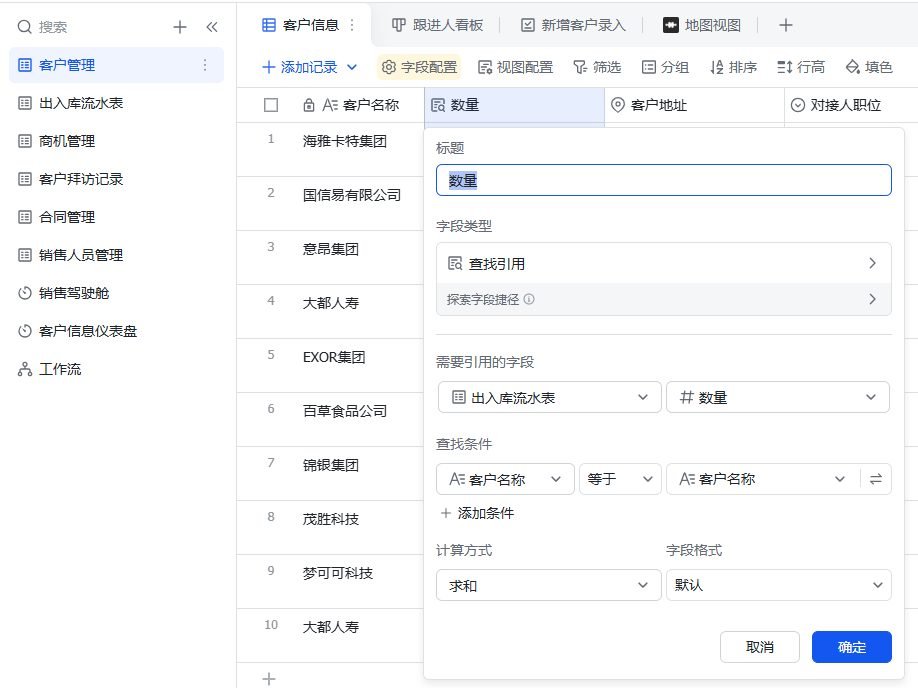Select the 客户名称 column header
This screenshot has width=918, height=688.
click(x=361, y=105)
